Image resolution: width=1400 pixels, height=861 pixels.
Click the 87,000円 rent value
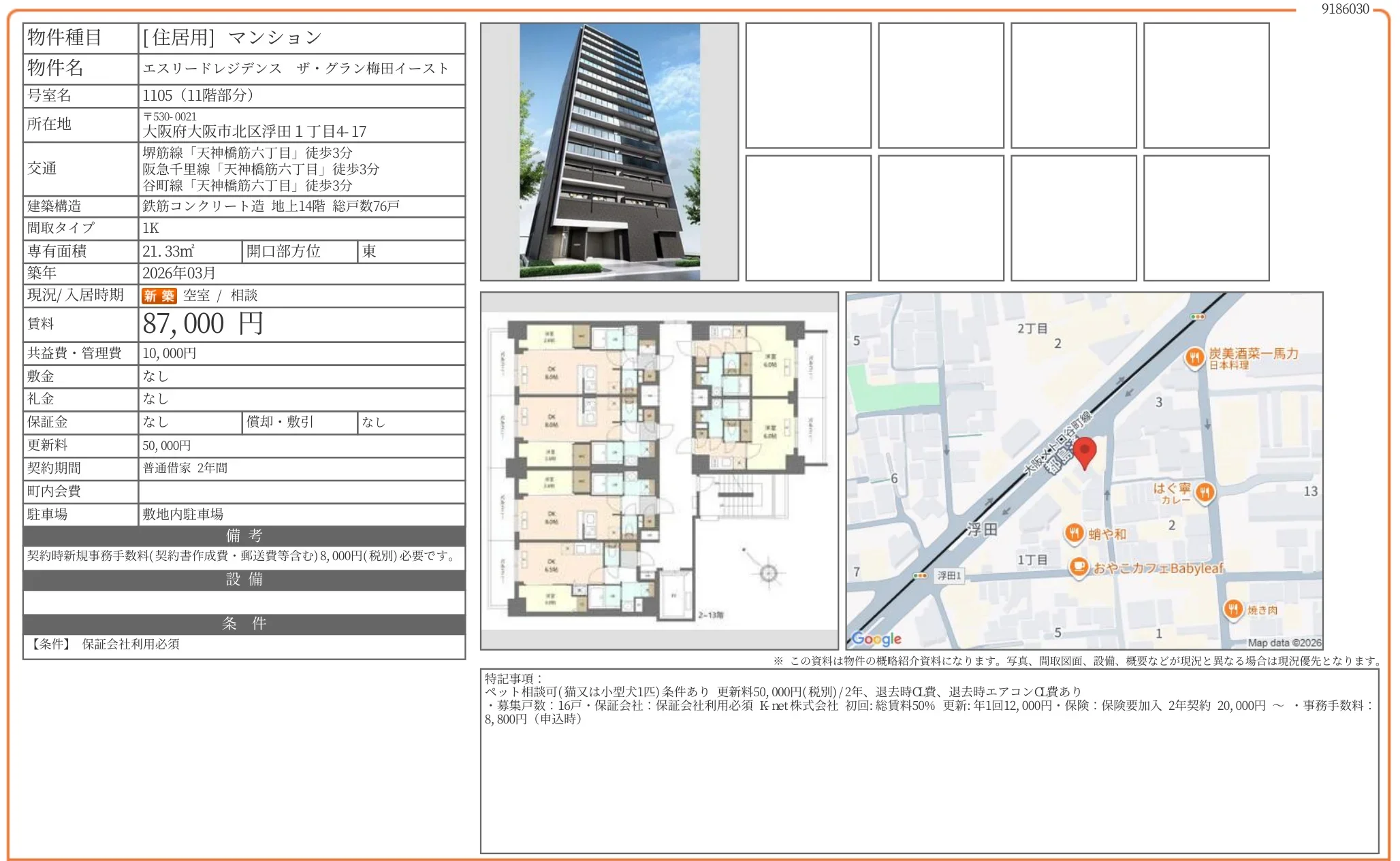(x=203, y=324)
